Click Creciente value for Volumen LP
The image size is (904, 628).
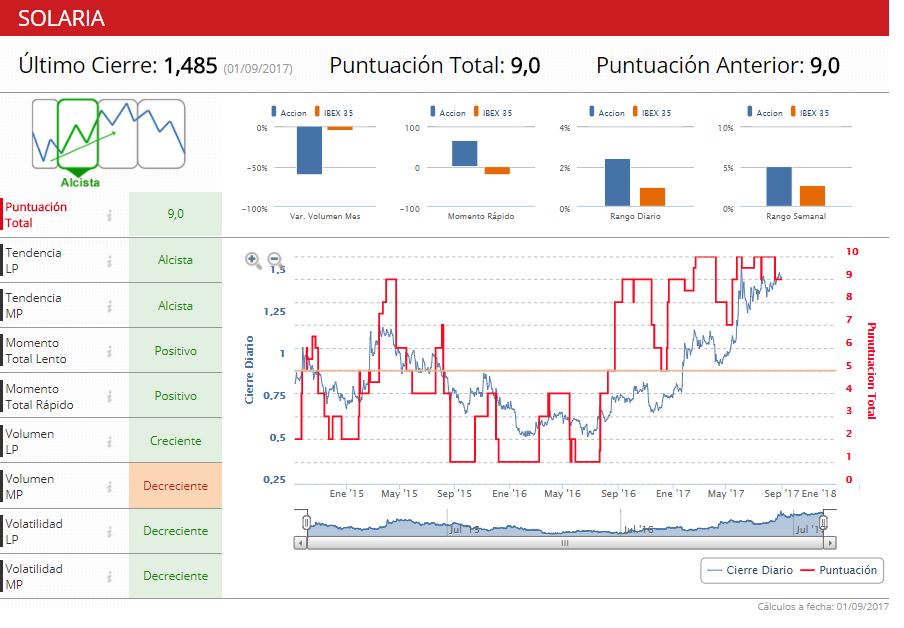coord(175,441)
